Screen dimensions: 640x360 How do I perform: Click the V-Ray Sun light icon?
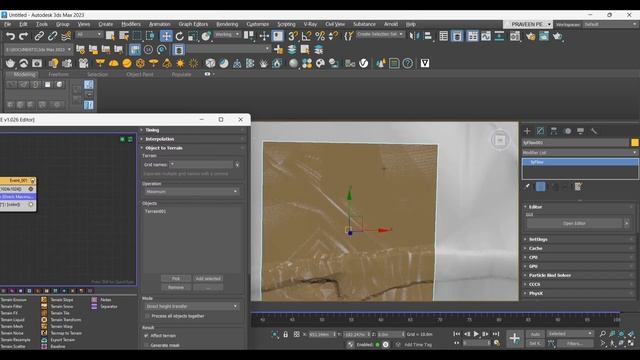[x=180, y=63]
